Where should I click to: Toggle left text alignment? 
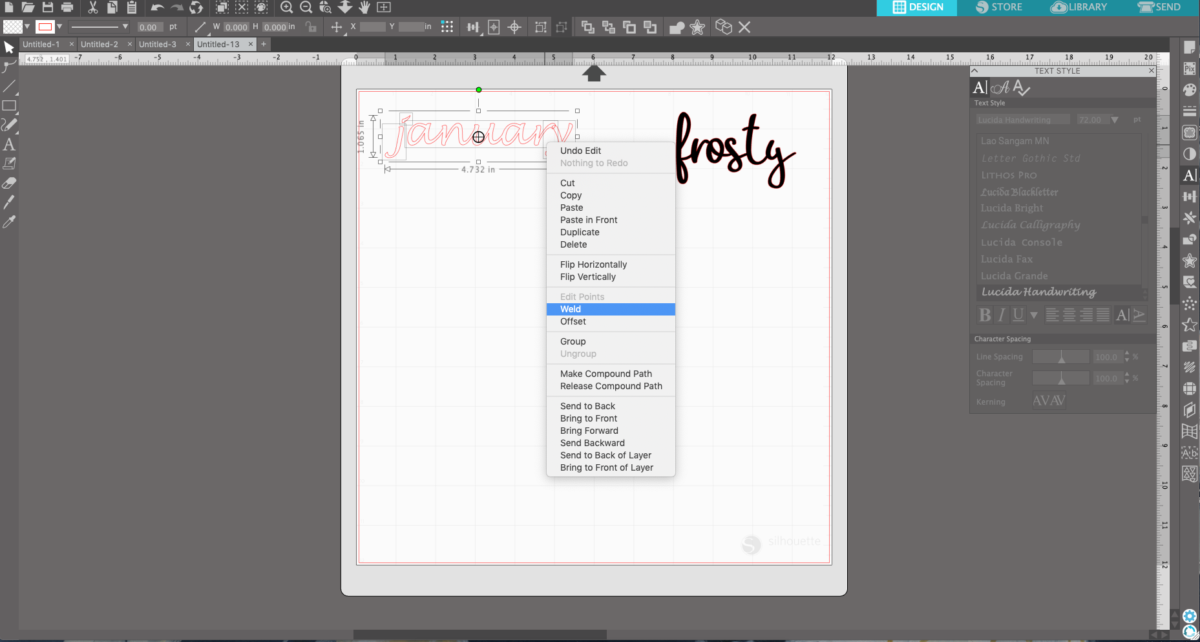click(x=1053, y=315)
